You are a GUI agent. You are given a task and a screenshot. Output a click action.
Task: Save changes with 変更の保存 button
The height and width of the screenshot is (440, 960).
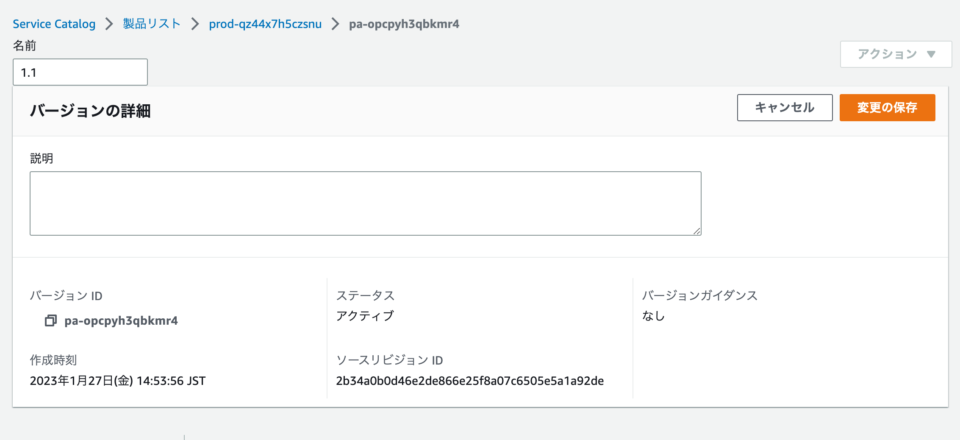(887, 108)
